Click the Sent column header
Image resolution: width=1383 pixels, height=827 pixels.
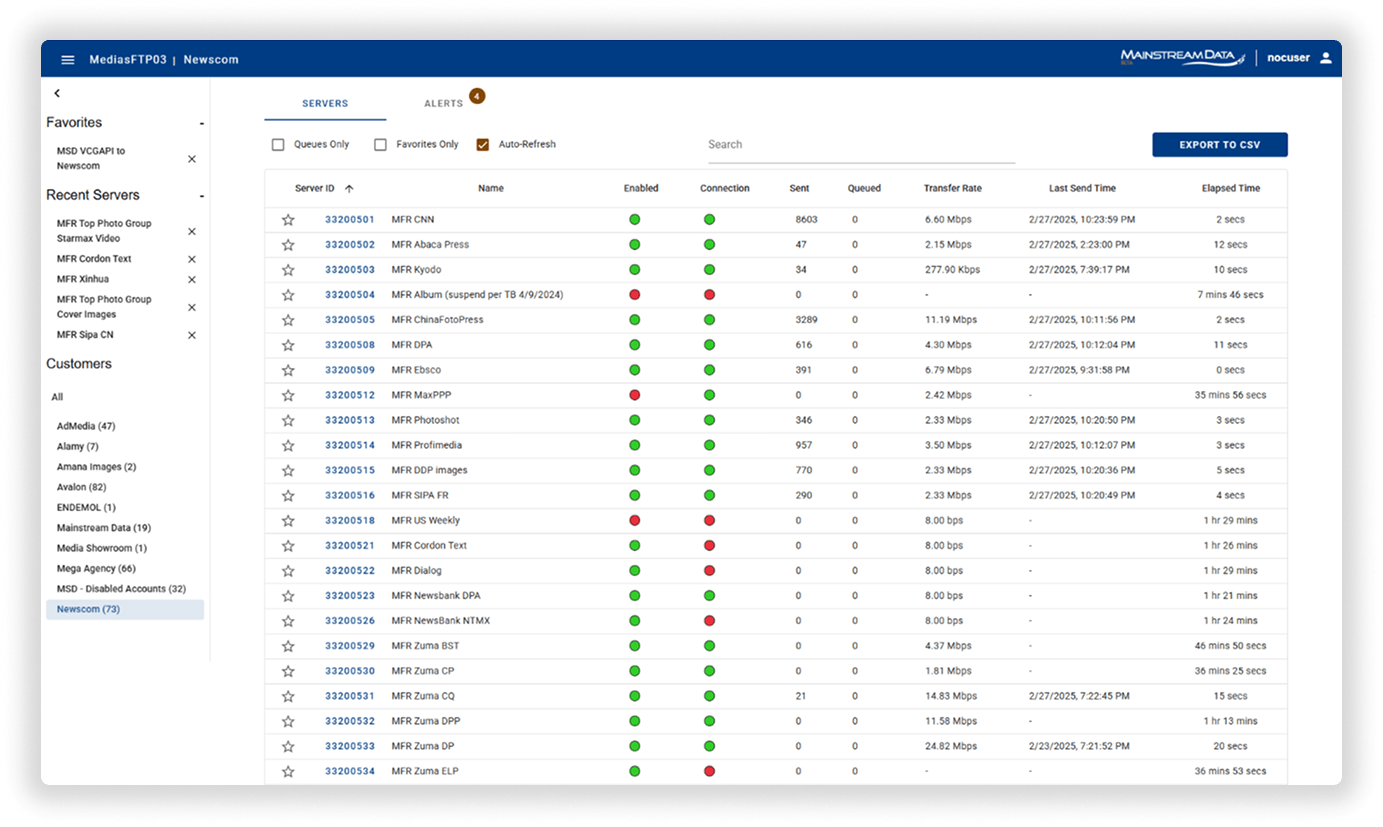(799, 188)
